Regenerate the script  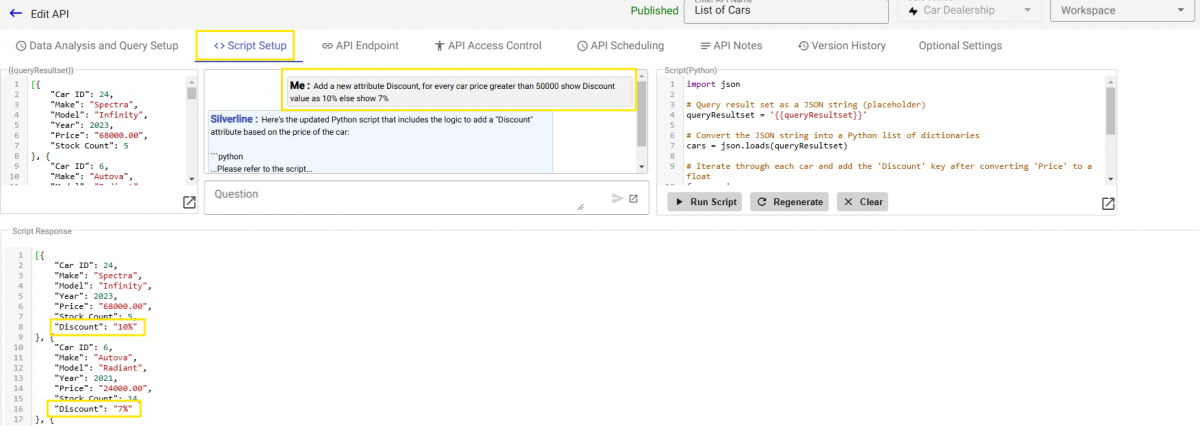790,202
